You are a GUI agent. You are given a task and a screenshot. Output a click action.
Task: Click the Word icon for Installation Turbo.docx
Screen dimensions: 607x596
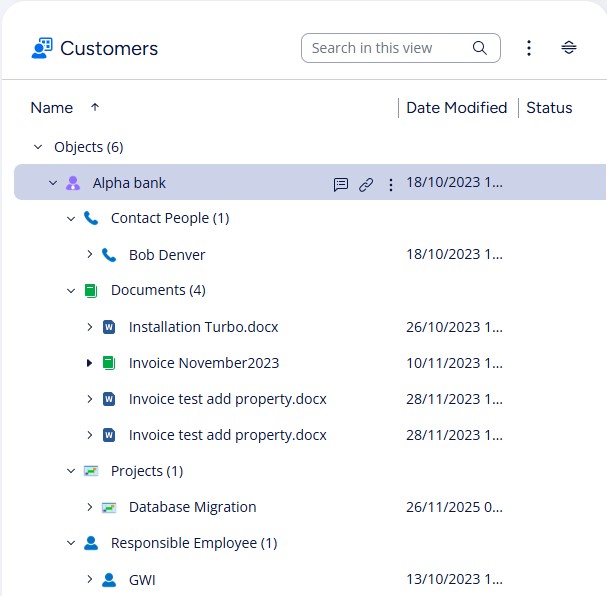pos(109,327)
